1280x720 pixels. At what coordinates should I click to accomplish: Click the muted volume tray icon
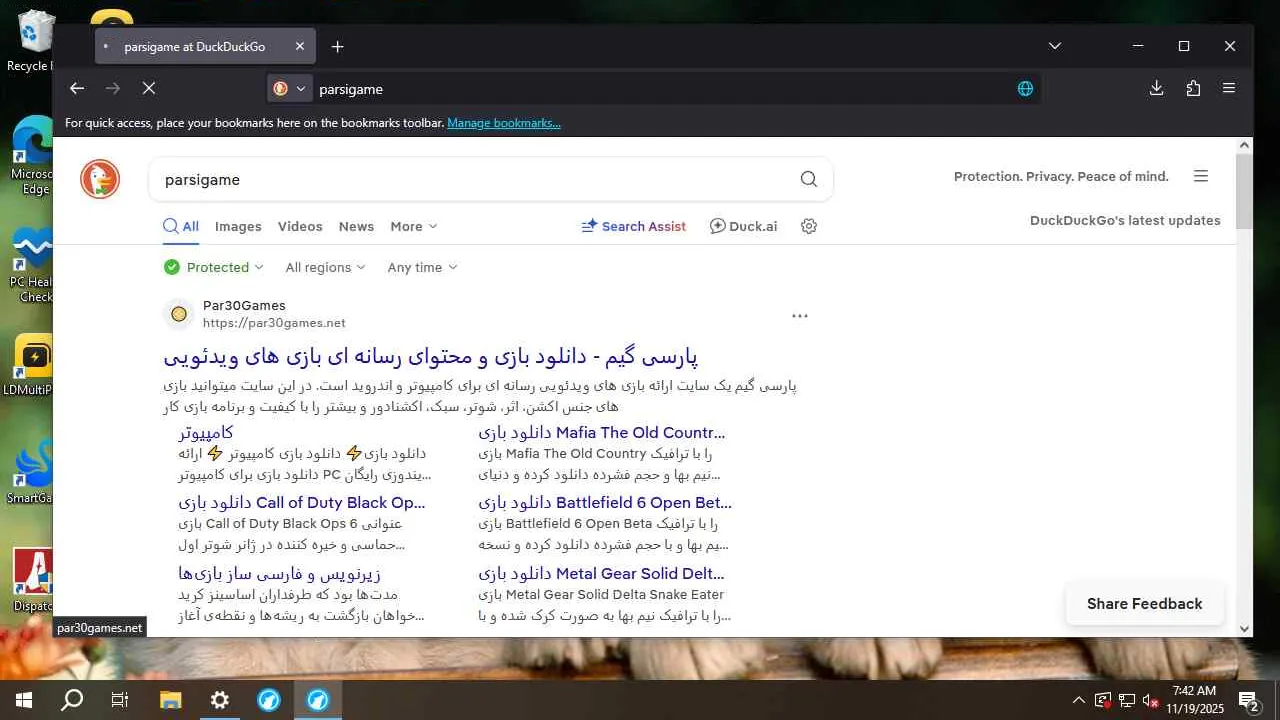click(1150, 700)
